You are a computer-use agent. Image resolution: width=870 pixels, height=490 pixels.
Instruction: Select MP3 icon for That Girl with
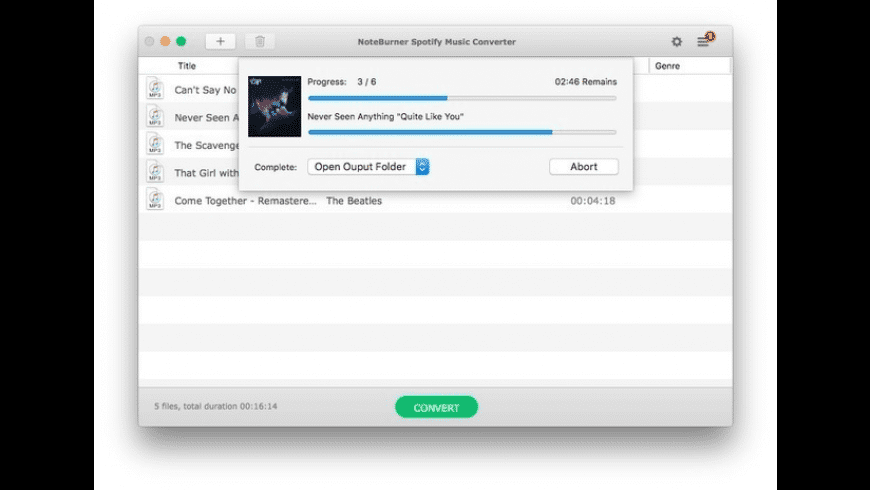click(155, 172)
